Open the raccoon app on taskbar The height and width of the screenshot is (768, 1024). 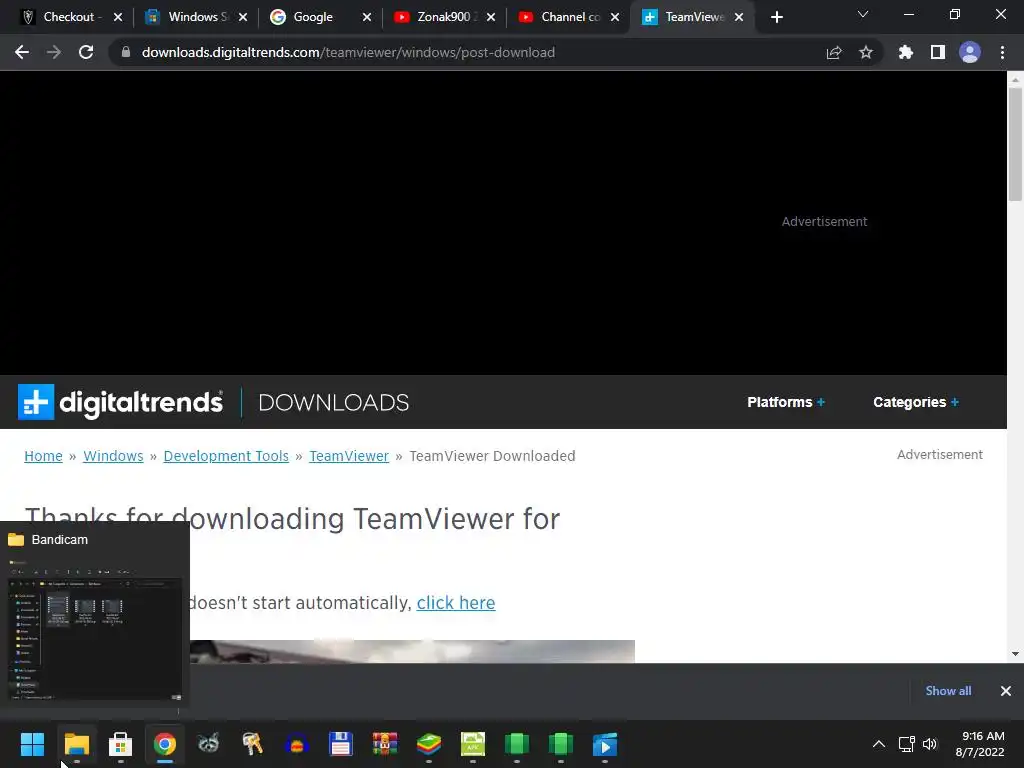(208, 744)
